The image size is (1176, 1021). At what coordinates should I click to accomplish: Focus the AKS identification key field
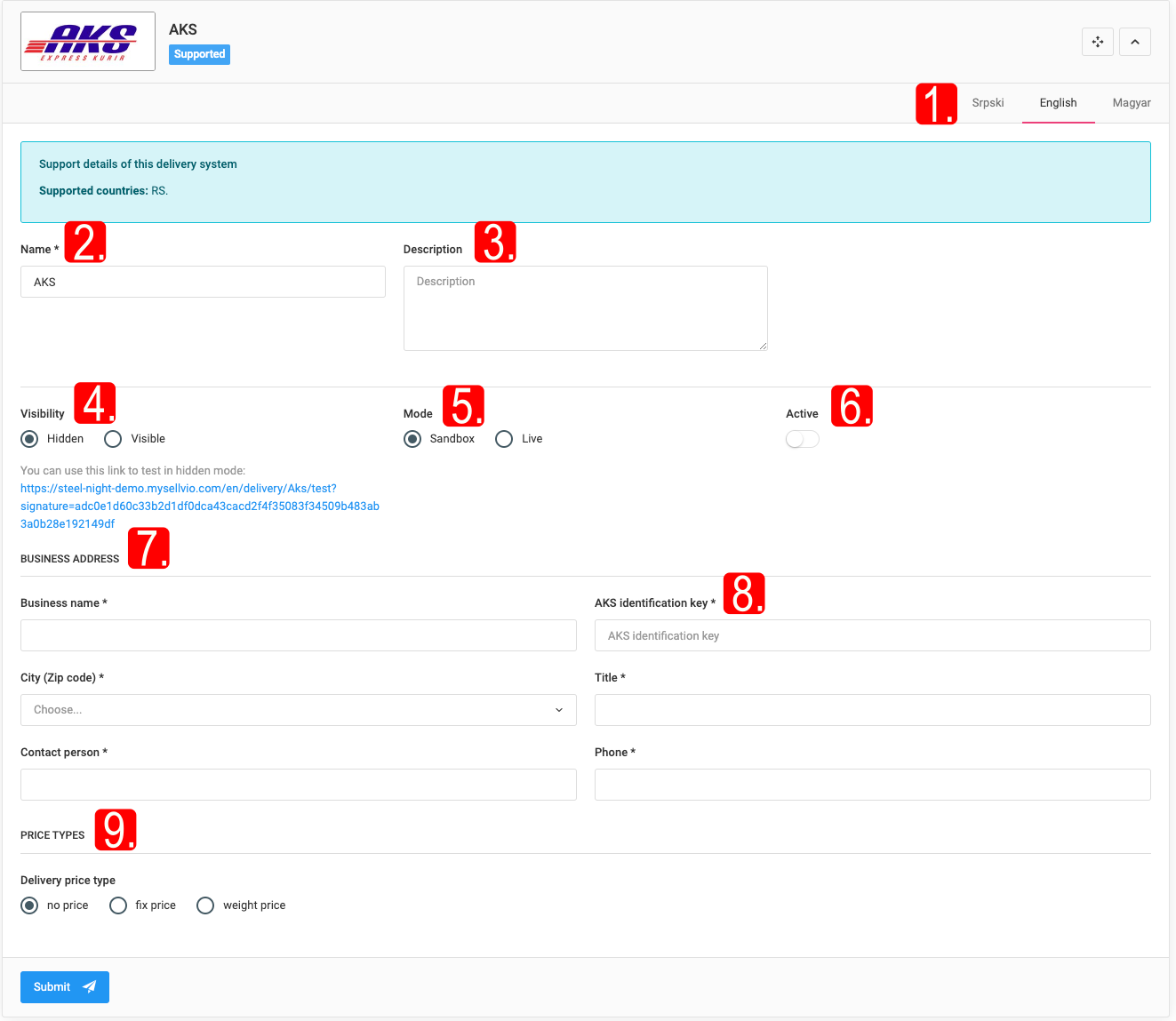pos(872,635)
